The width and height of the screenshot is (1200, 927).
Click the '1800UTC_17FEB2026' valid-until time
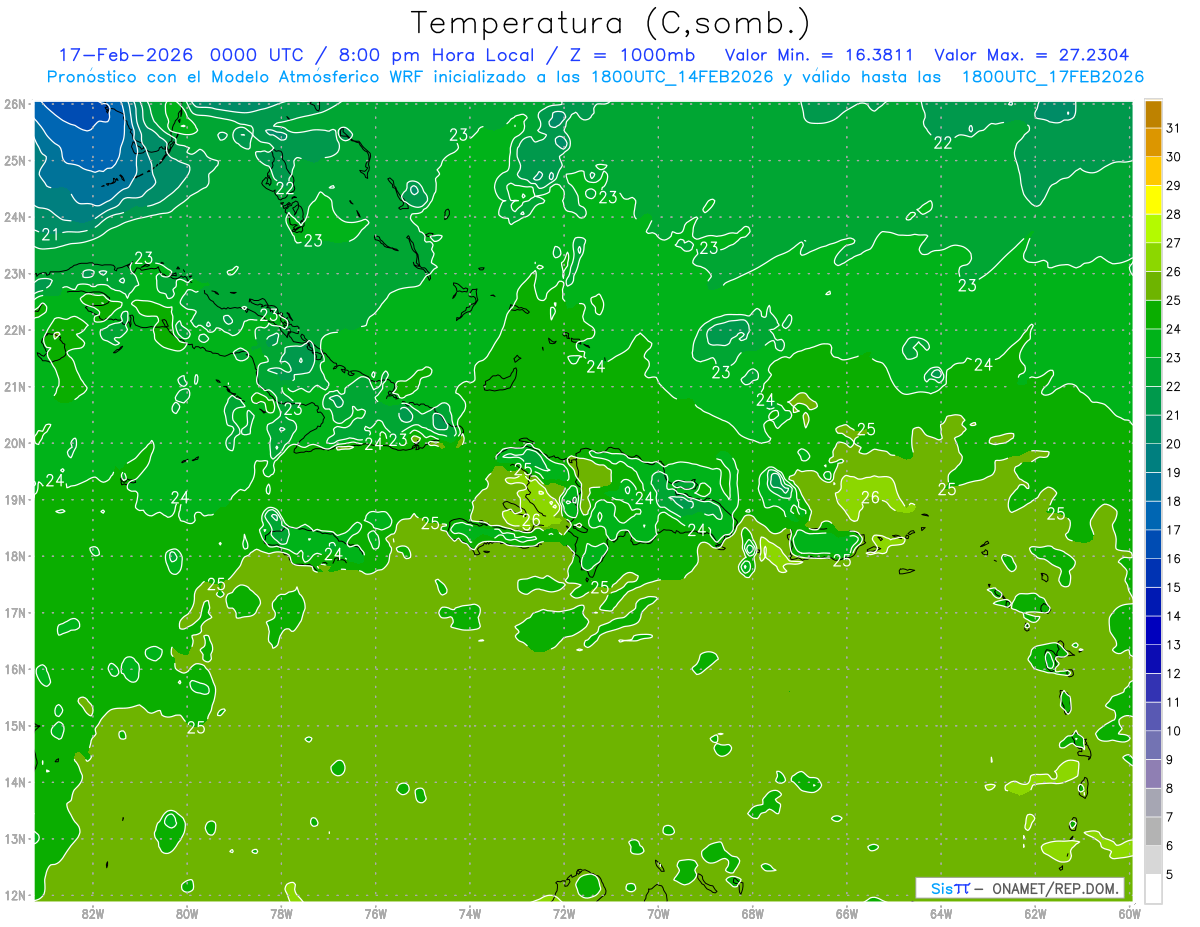pyautogui.click(x=1052, y=77)
